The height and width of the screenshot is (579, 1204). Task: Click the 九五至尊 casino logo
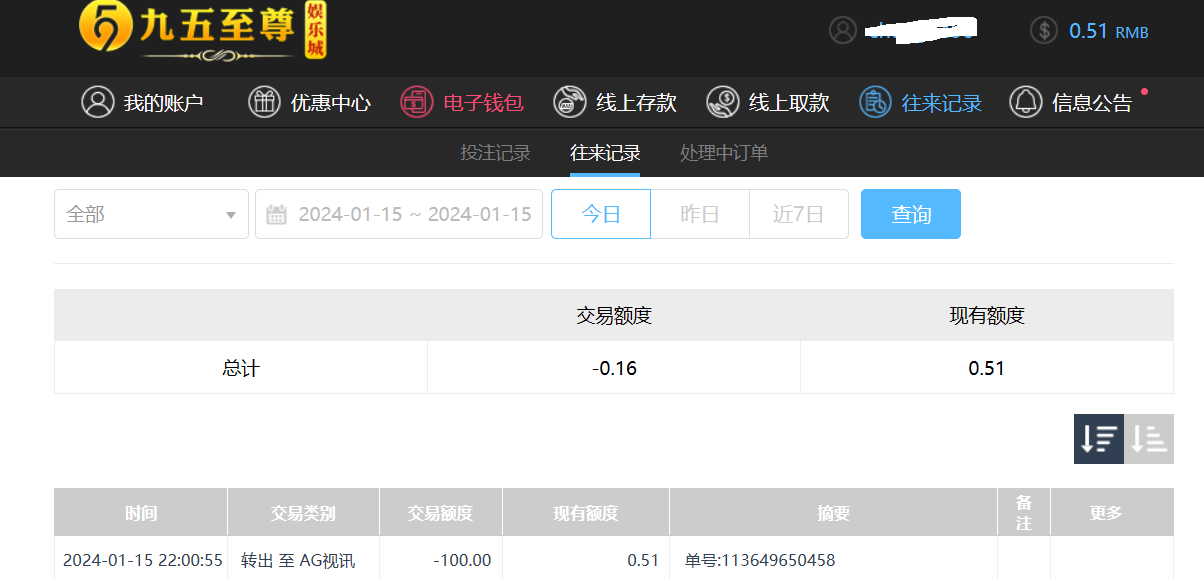click(203, 31)
